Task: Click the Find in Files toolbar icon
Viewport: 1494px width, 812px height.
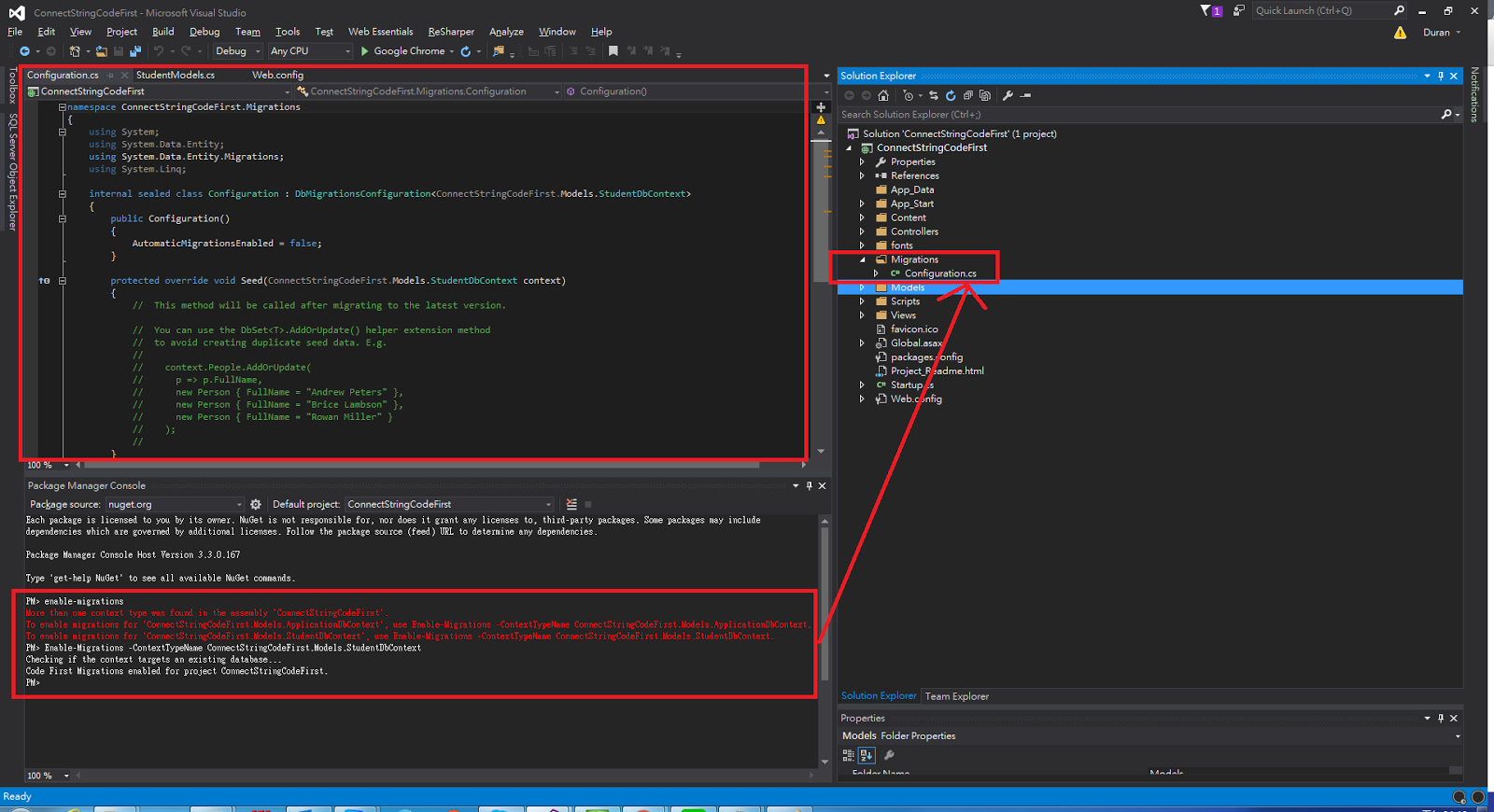Action: click(x=499, y=51)
